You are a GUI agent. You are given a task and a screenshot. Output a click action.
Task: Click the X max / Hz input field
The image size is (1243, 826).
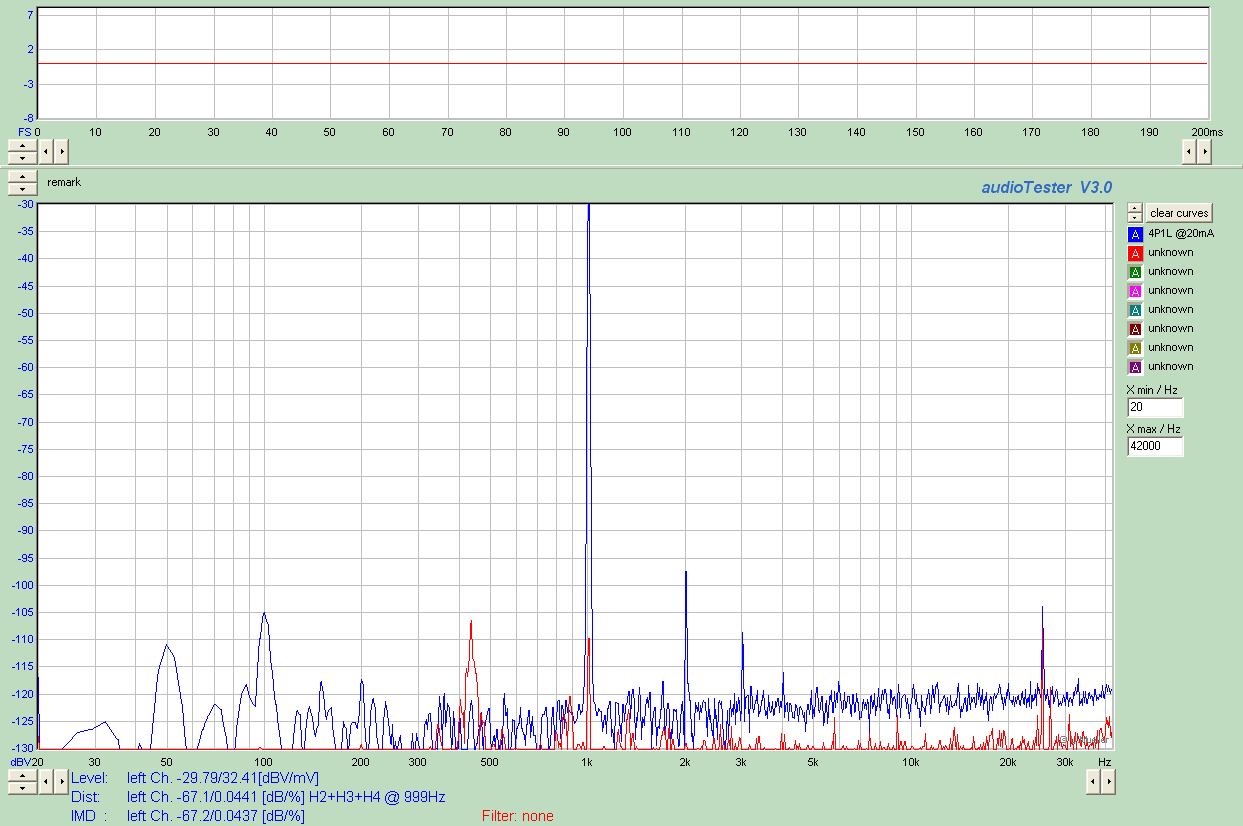click(1155, 446)
